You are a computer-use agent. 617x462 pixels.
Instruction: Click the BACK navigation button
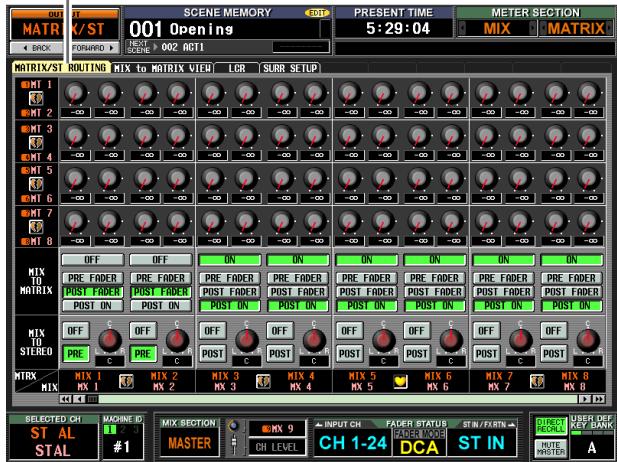37,48
